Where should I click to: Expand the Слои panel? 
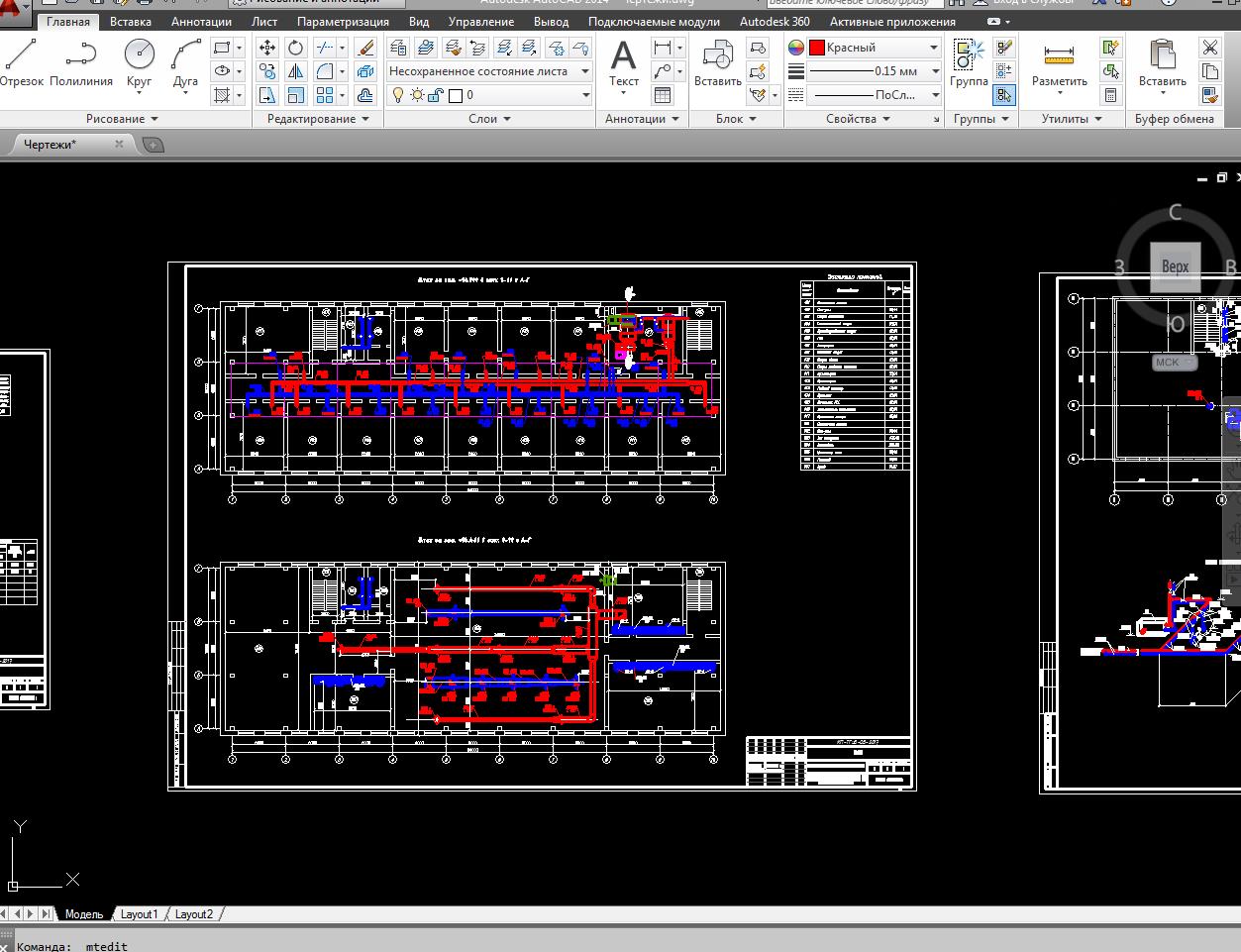pos(489,119)
